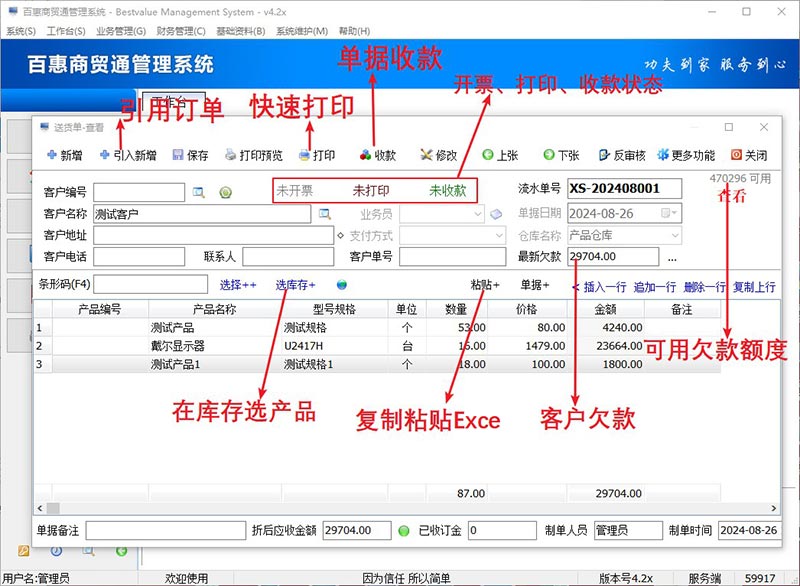This screenshot has width=800, height=586.
Task: Click the 条形码(F4) barcode input
Action: pos(151,284)
